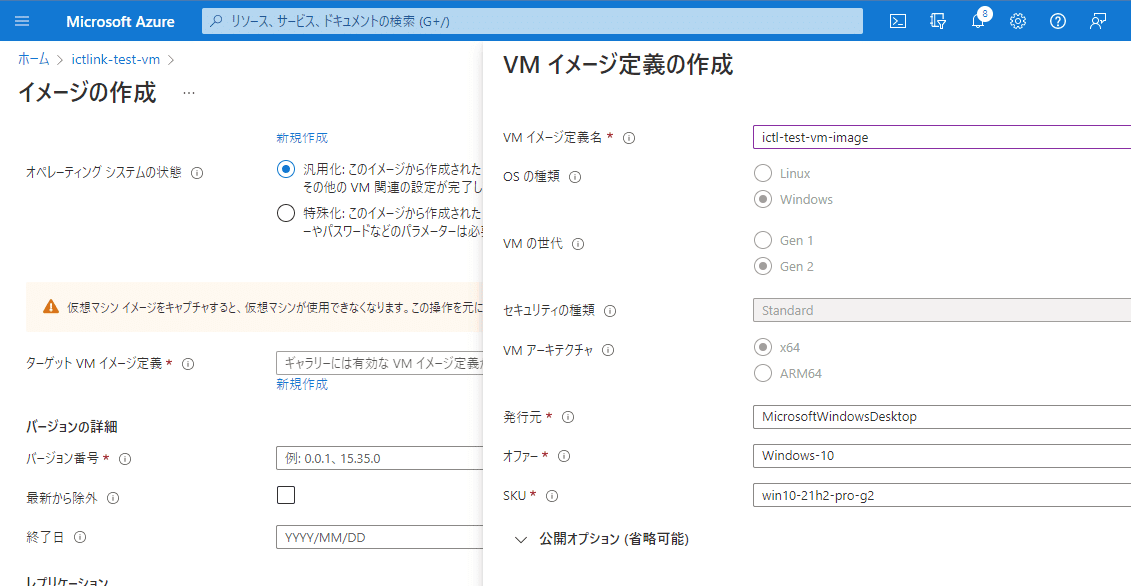
Task: Open the ターゲット VM イメージ定義 combo box
Action: point(379,362)
